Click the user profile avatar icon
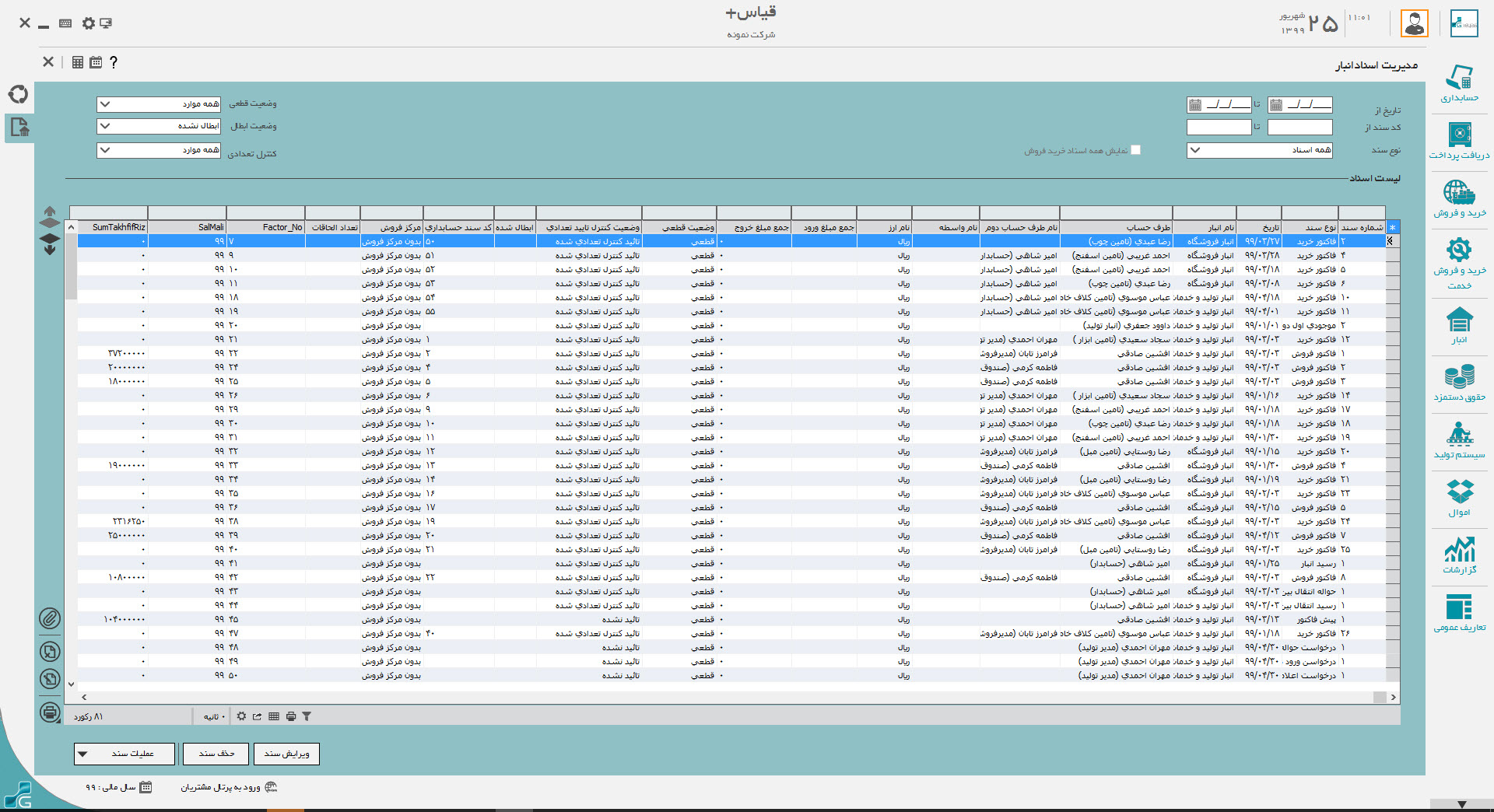 pyautogui.click(x=1414, y=23)
